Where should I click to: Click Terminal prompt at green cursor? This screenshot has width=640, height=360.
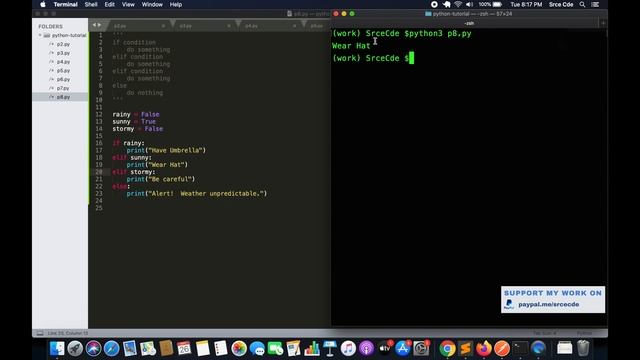[x=411, y=58]
